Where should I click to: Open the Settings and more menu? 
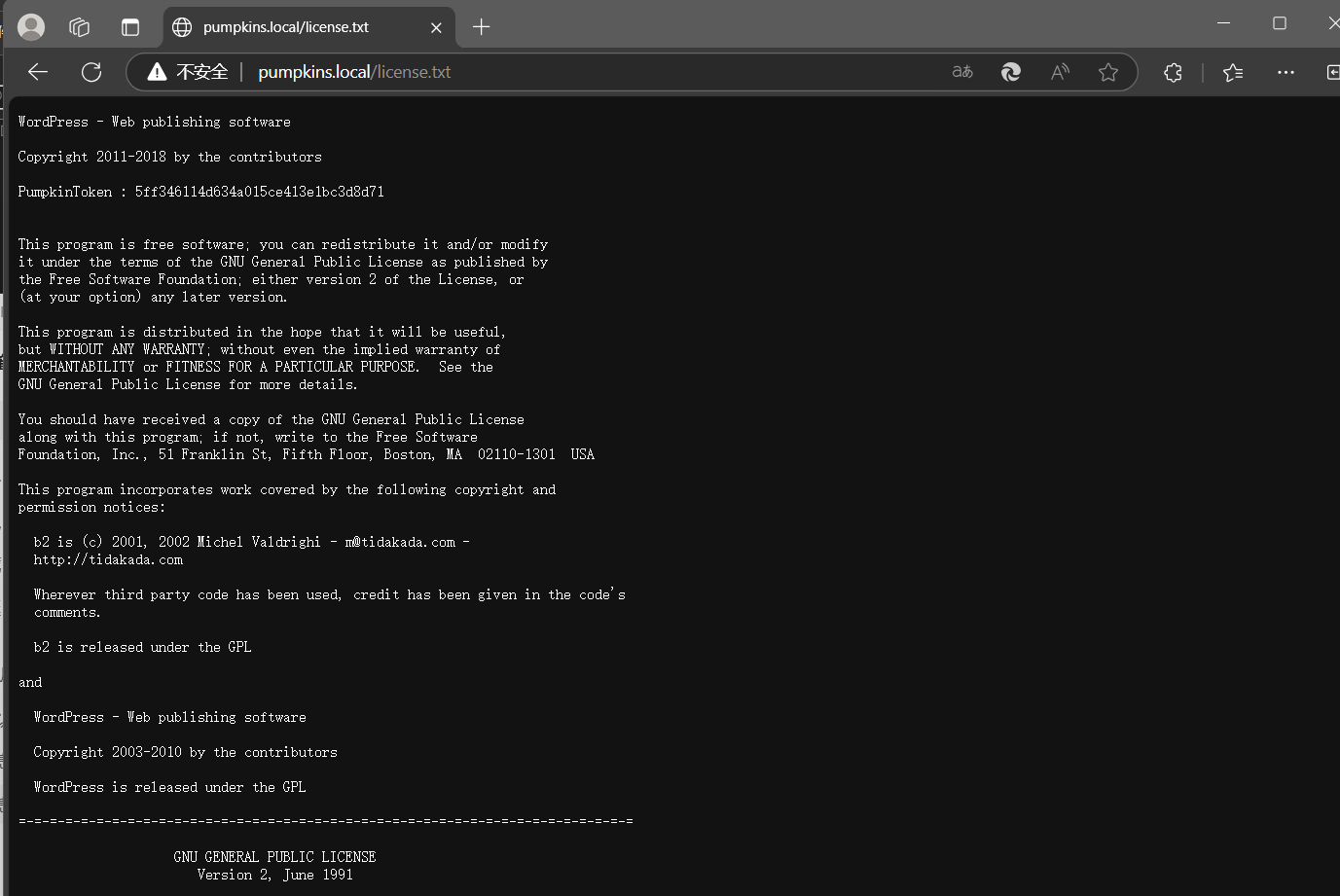click(1286, 72)
